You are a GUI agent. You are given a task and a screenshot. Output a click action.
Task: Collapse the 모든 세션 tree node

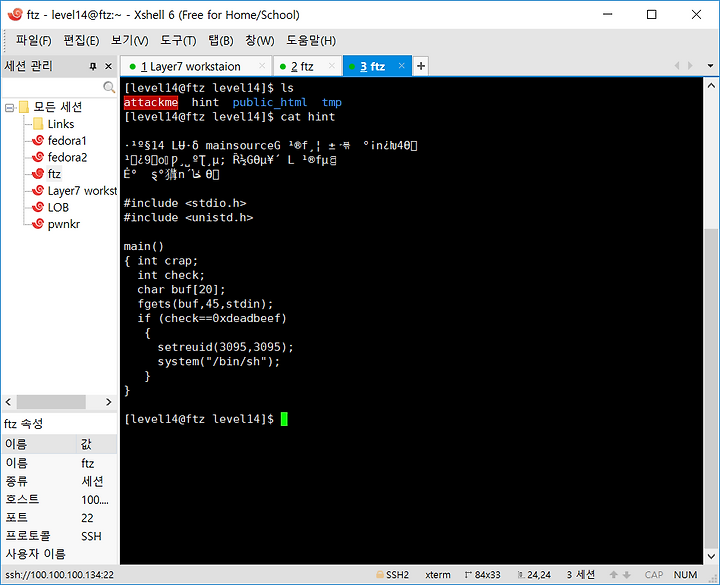[x=9, y=108]
